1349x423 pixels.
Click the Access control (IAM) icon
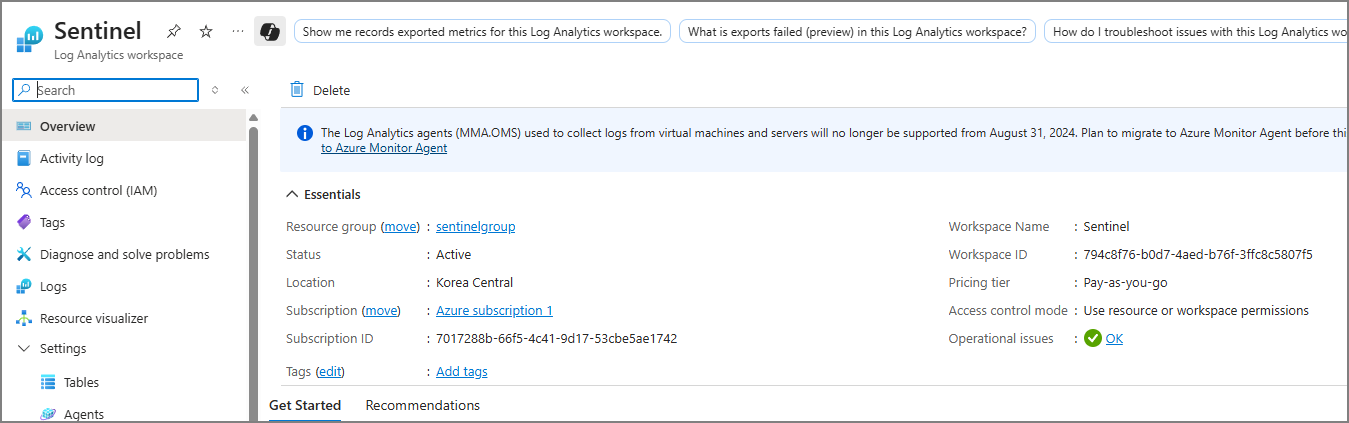(x=24, y=190)
